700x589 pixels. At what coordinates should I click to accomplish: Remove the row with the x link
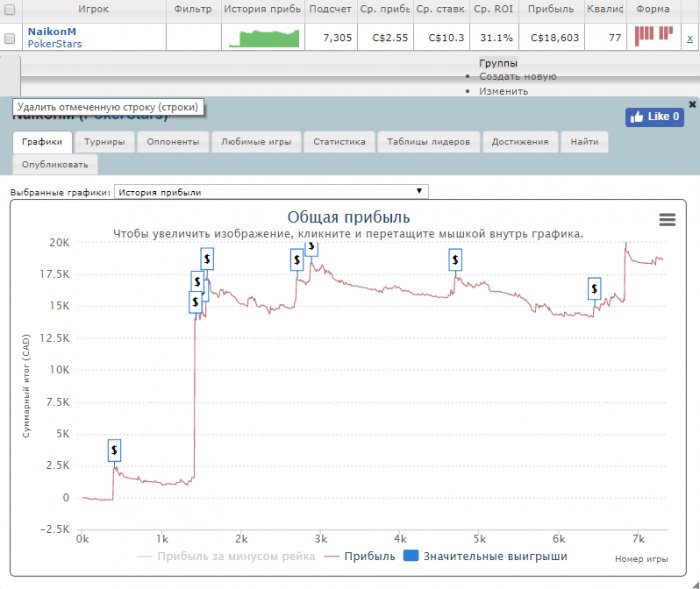[689, 38]
